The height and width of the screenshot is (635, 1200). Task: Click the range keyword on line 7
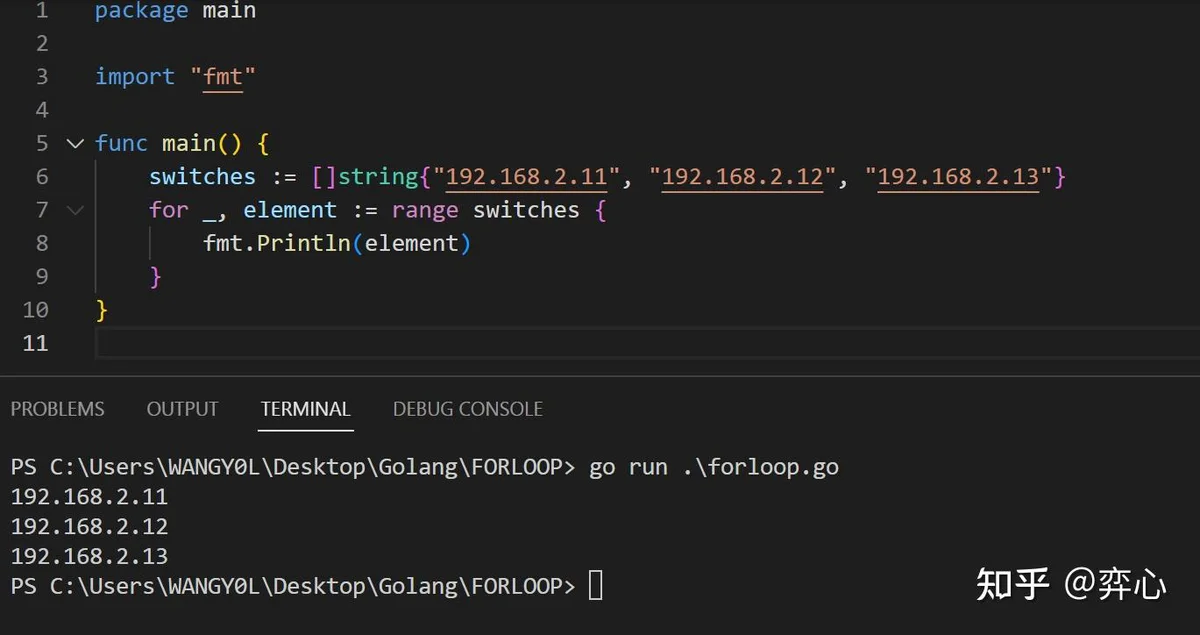pos(425,211)
